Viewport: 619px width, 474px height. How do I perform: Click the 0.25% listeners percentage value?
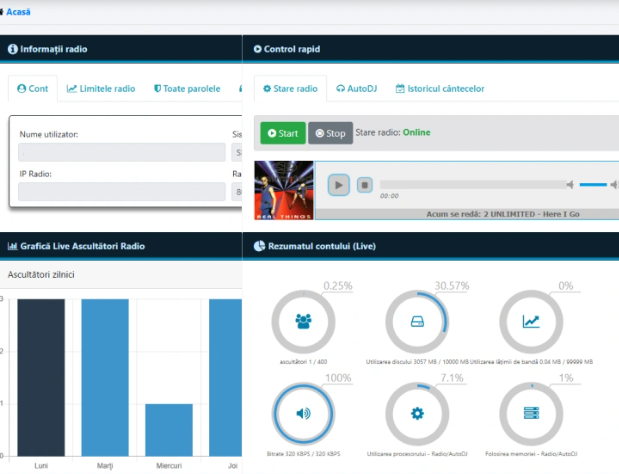coord(338,286)
